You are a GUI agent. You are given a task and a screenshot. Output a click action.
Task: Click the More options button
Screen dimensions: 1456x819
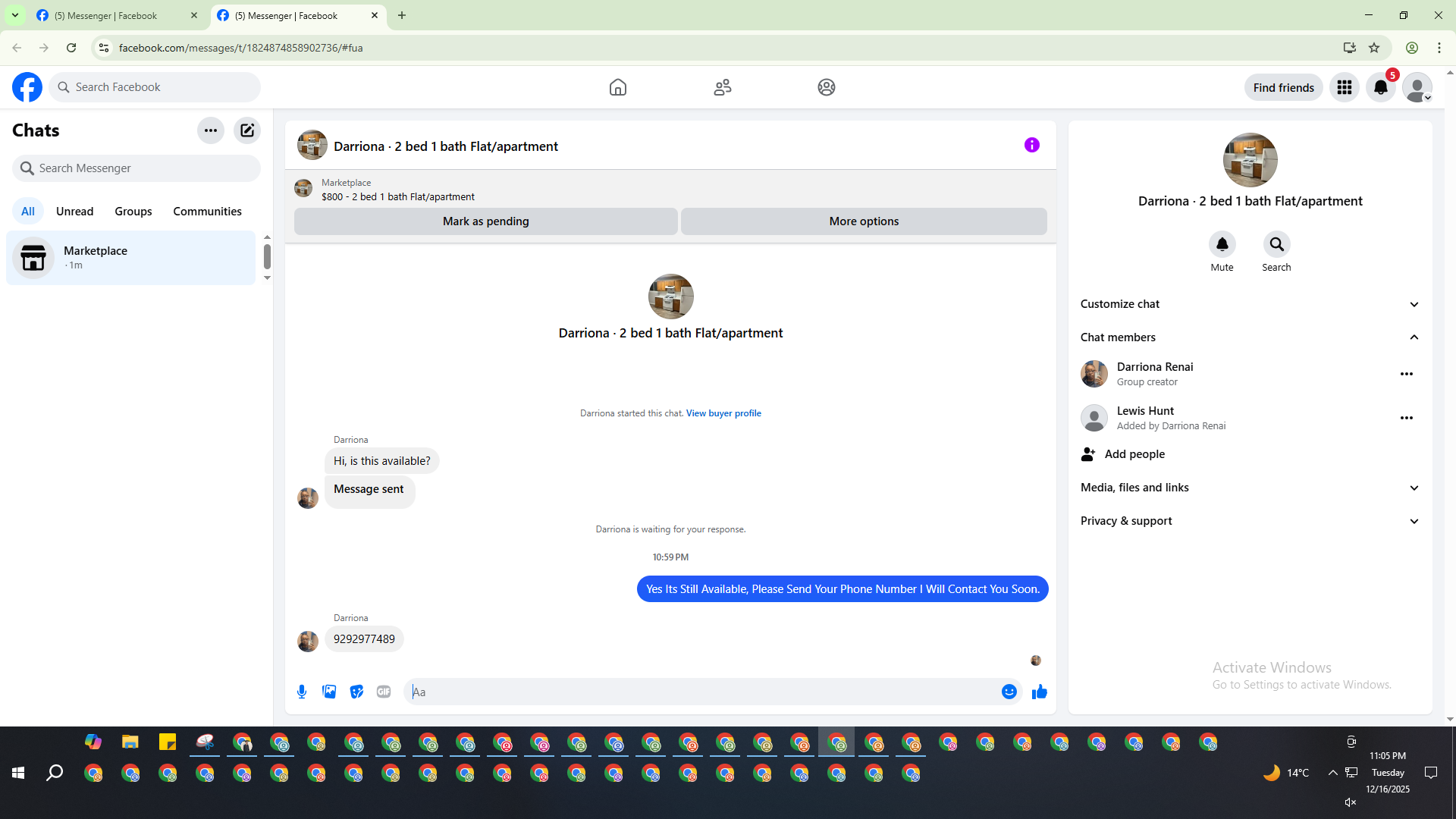tap(864, 221)
